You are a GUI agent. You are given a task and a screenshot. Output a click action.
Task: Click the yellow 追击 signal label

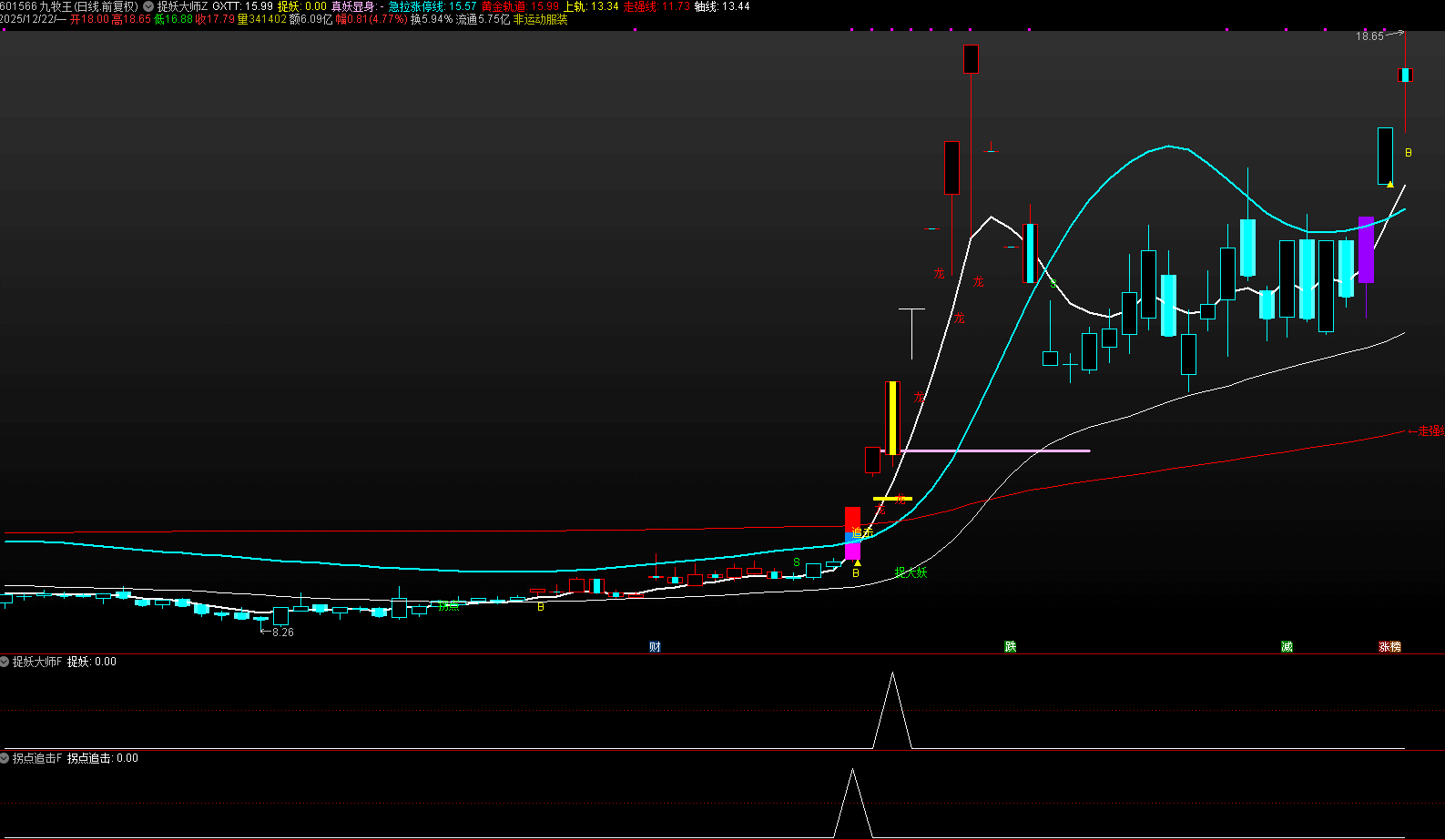(x=861, y=531)
